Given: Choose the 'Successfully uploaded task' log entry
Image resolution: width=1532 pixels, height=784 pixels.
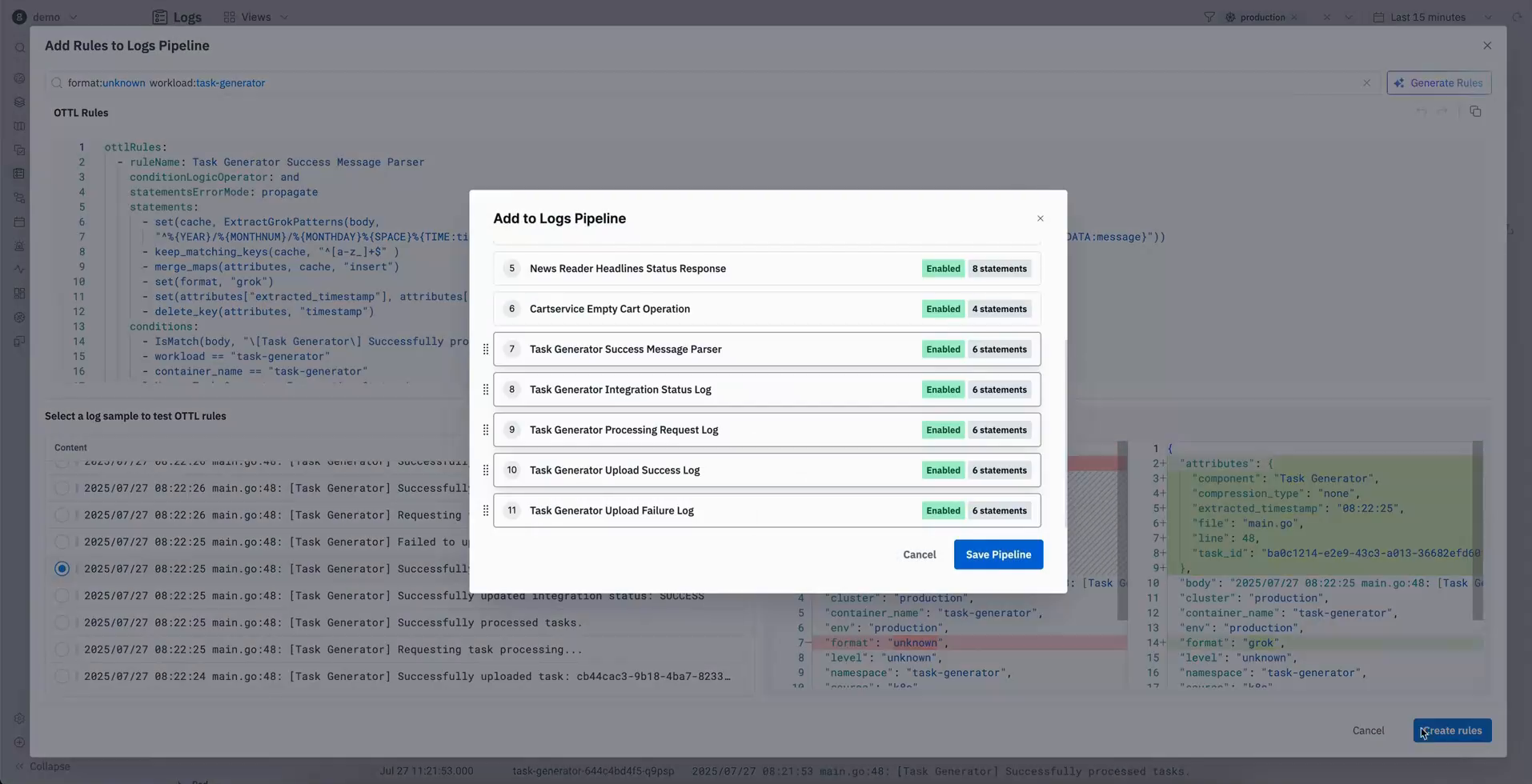Looking at the screenshot, I should [62, 676].
